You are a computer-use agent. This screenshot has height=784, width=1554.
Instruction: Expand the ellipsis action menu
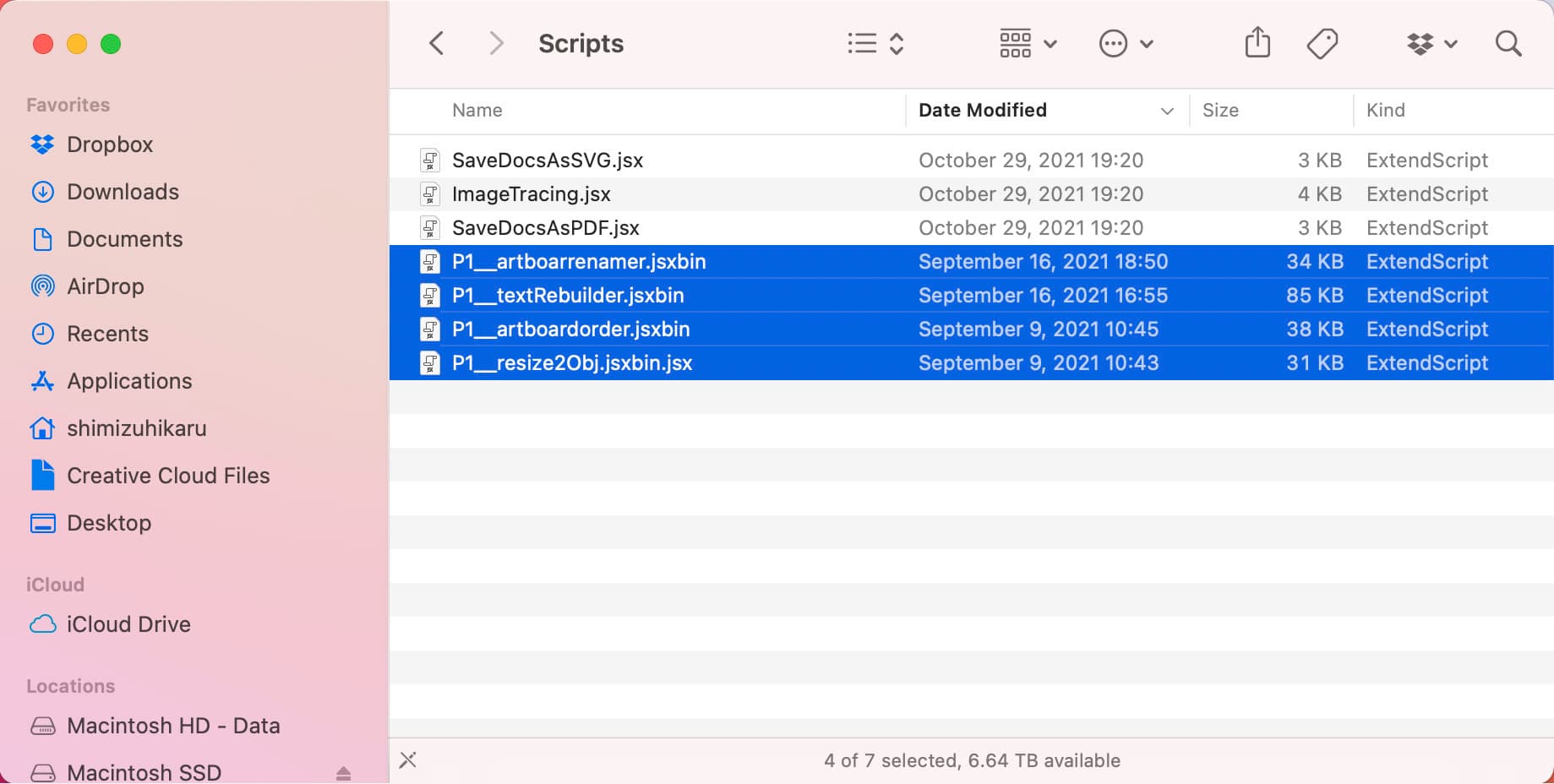point(1125,43)
